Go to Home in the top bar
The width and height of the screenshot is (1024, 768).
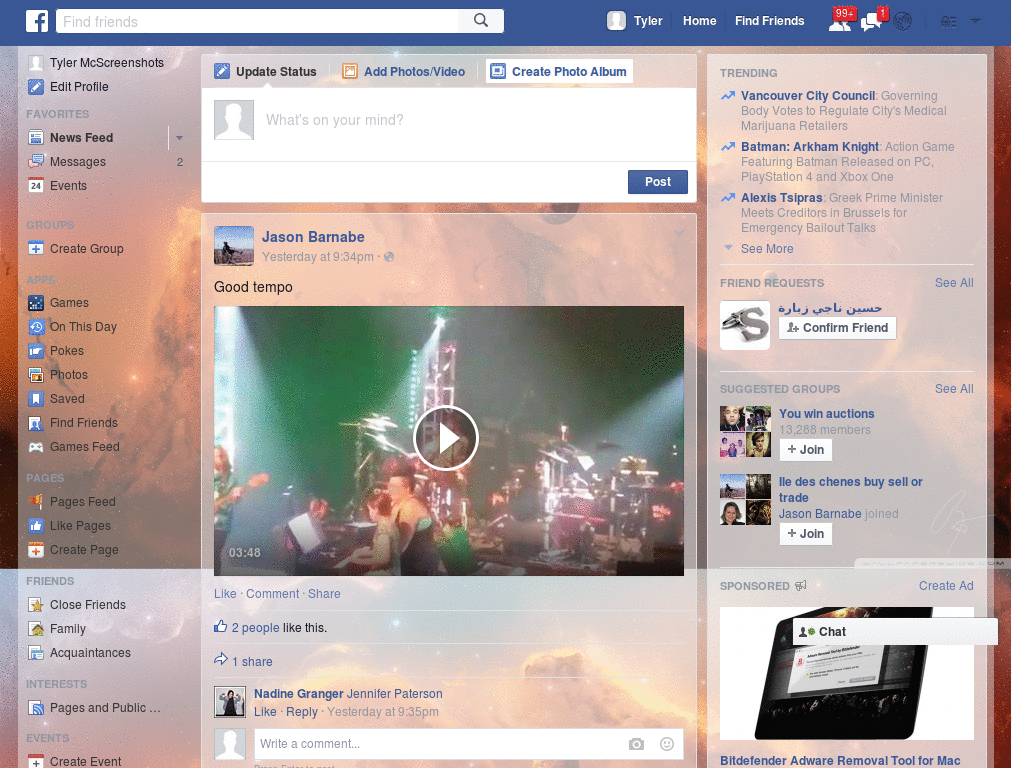click(699, 21)
